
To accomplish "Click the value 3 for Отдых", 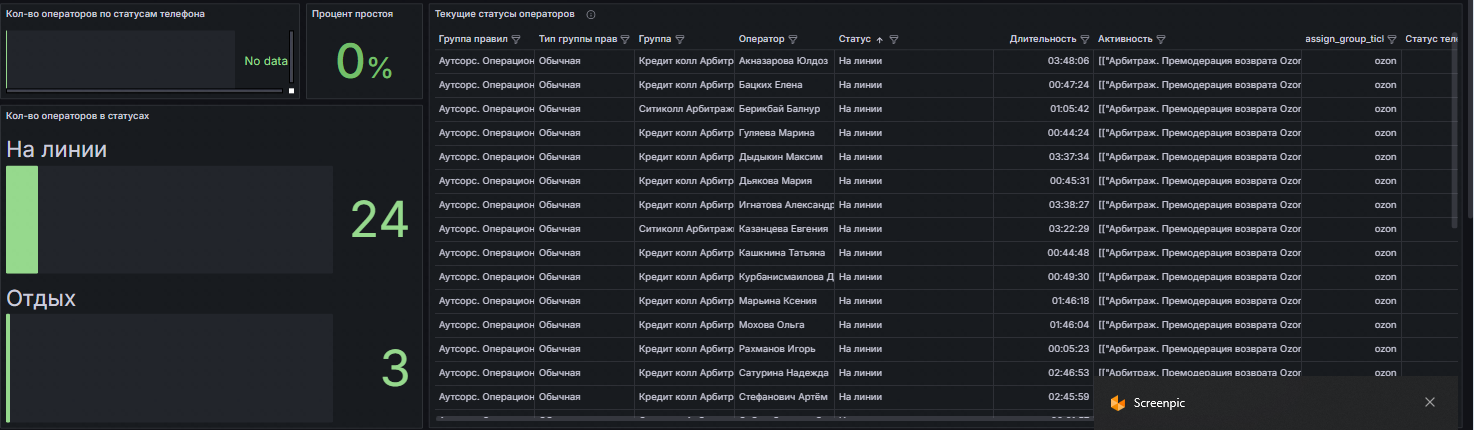I will (x=395, y=369).
